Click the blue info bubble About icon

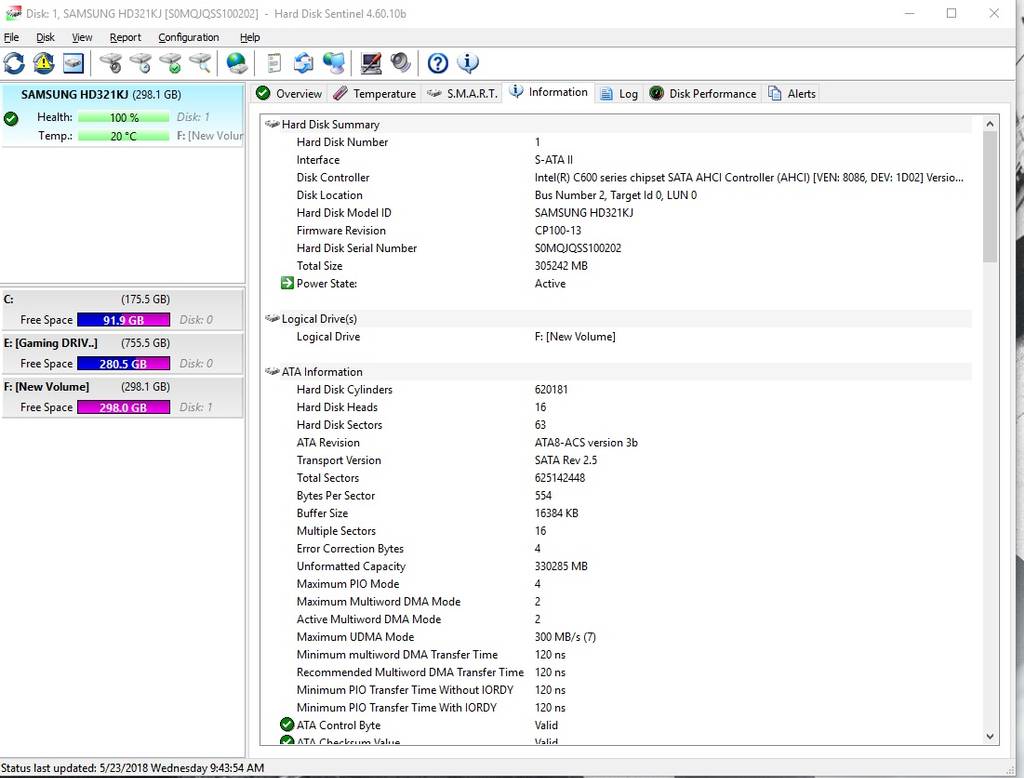tap(468, 63)
